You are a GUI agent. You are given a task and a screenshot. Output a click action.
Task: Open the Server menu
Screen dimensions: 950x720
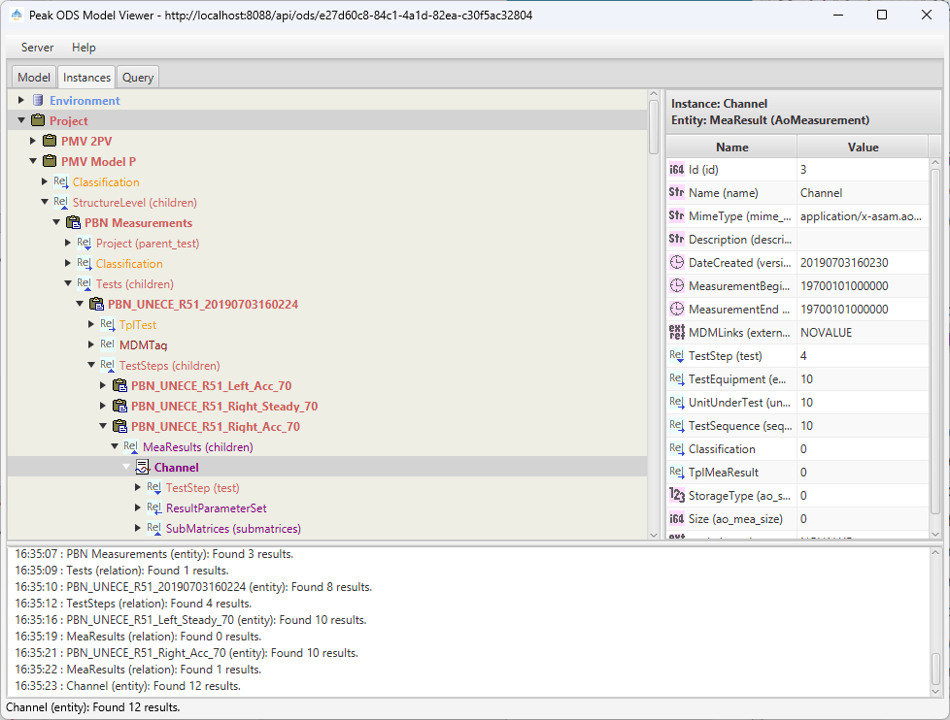pyautogui.click(x=38, y=47)
